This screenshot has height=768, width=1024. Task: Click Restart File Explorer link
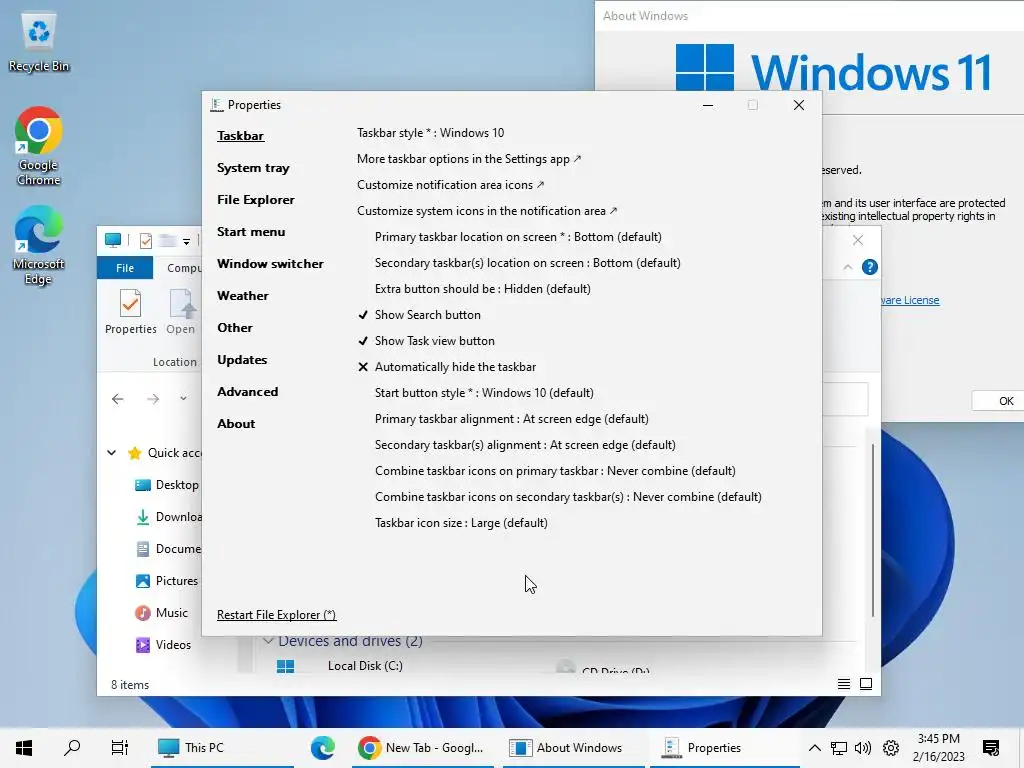click(276, 615)
